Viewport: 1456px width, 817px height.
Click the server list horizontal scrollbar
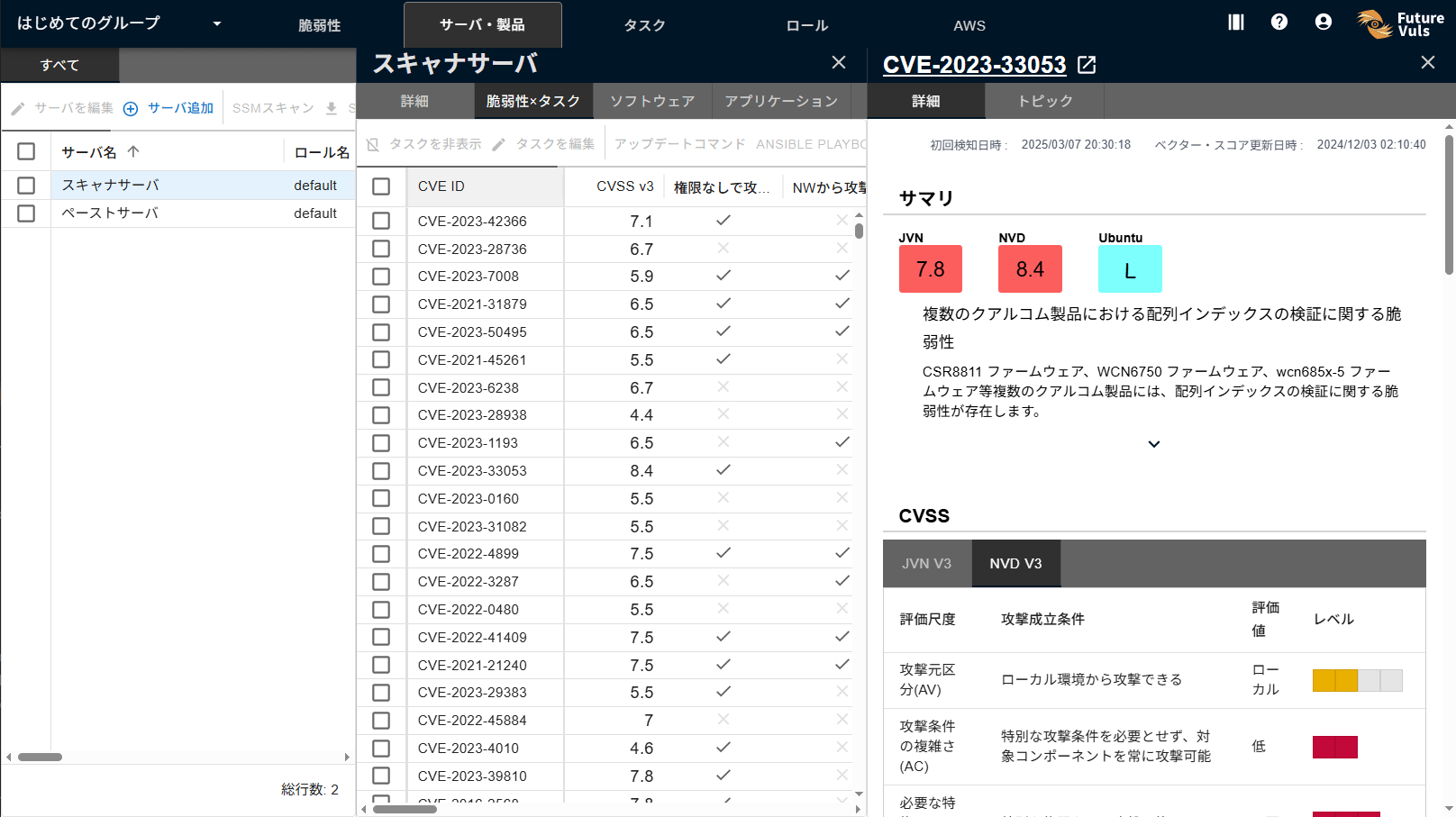click(41, 757)
